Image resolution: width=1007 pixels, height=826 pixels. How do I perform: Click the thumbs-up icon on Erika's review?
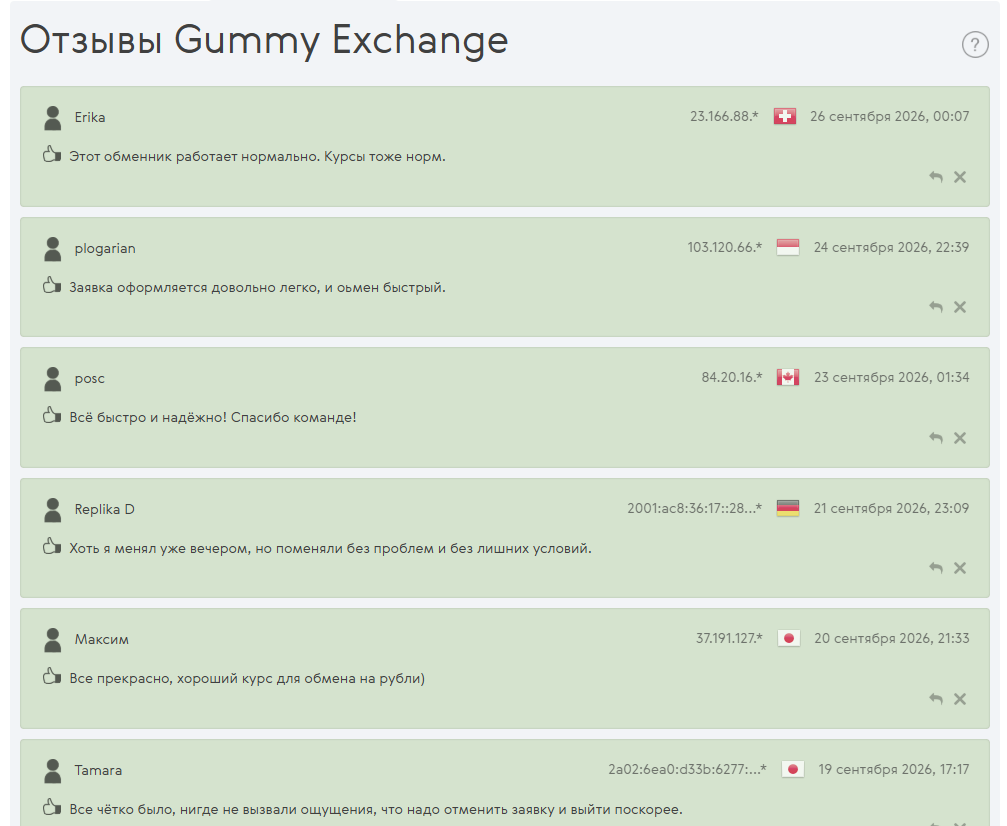point(51,155)
